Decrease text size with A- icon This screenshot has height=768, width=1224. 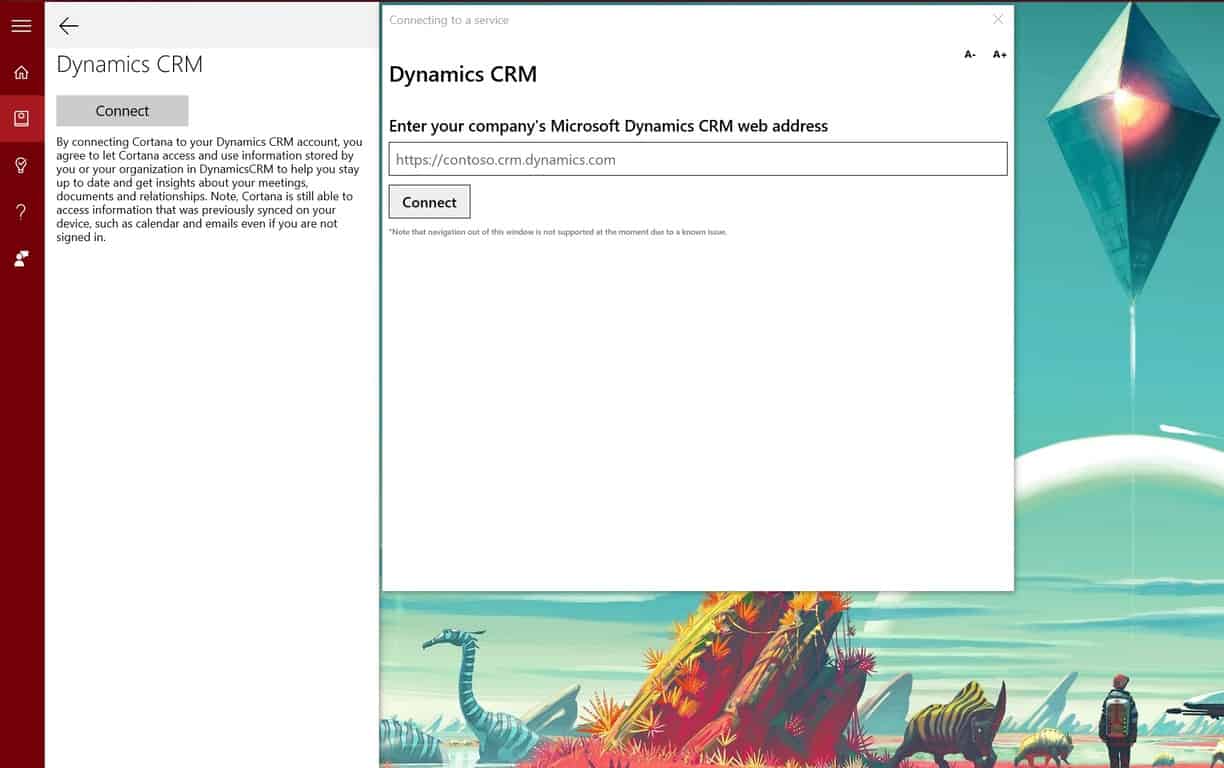(969, 54)
